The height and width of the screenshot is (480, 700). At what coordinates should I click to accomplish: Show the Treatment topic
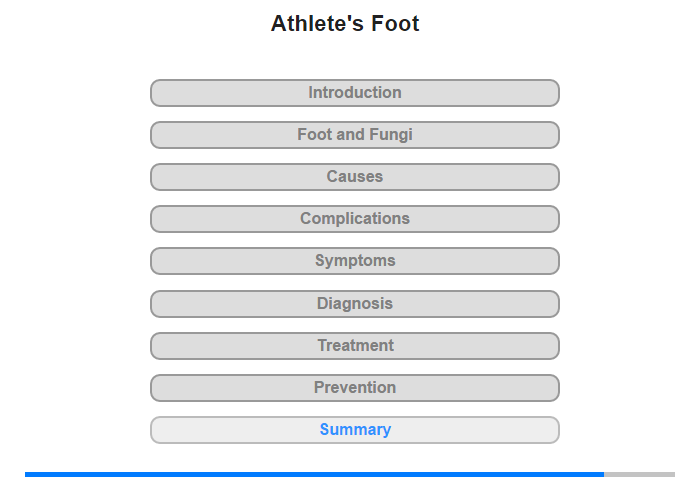coord(355,346)
